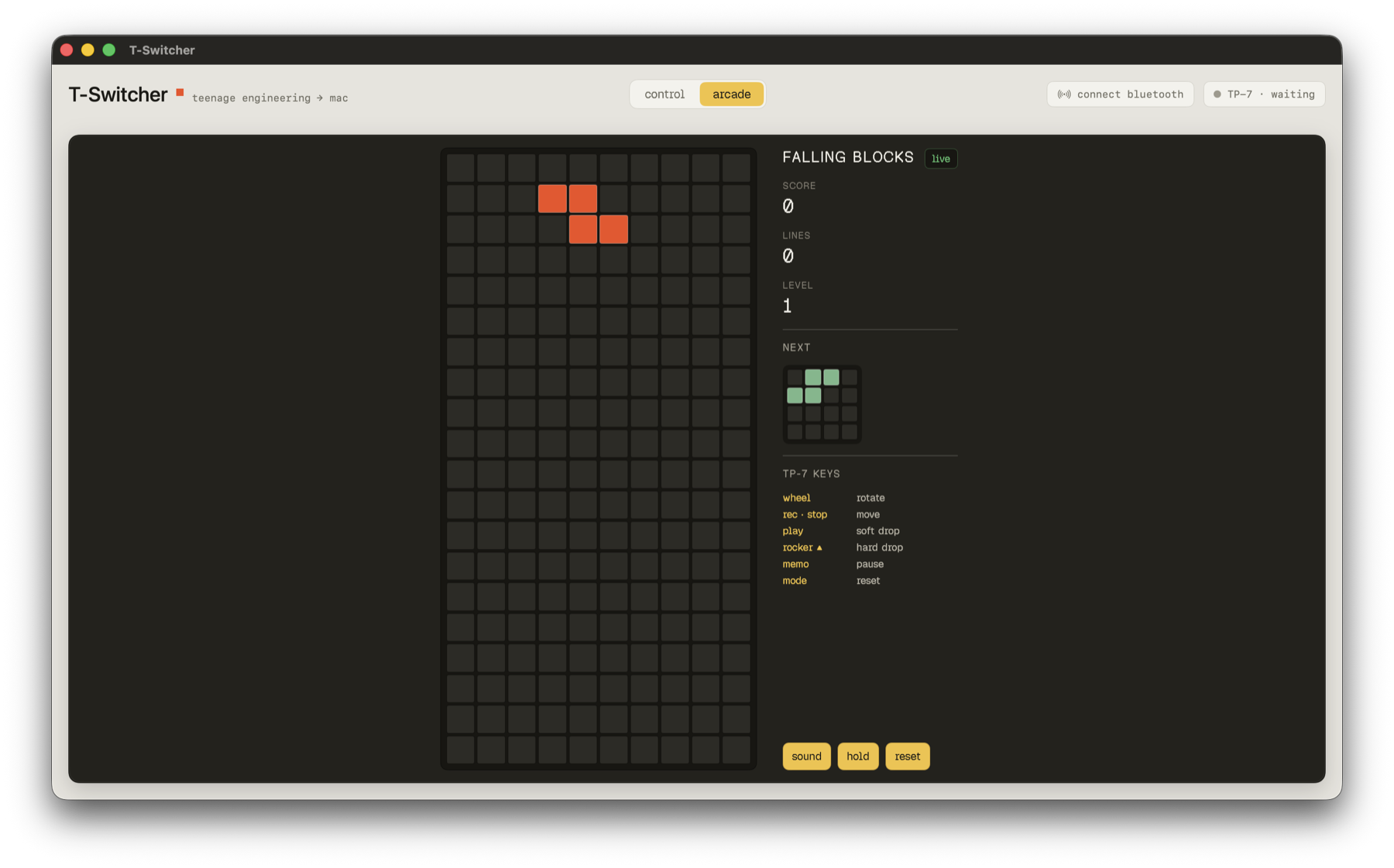1394x868 pixels.
Task: Click the "rec · stop" key label
Action: tap(805, 514)
